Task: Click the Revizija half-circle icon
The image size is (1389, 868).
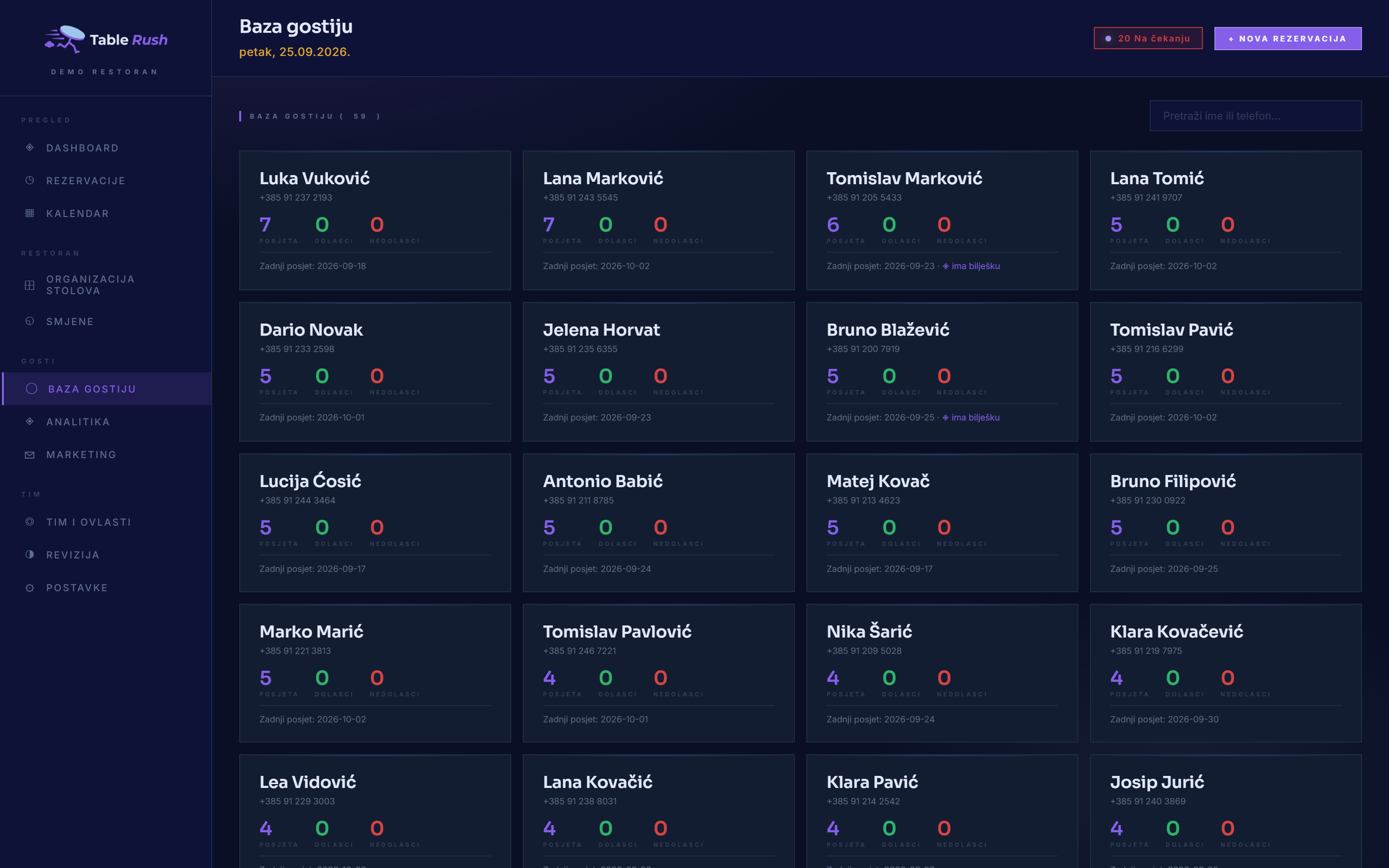Action: 30,555
